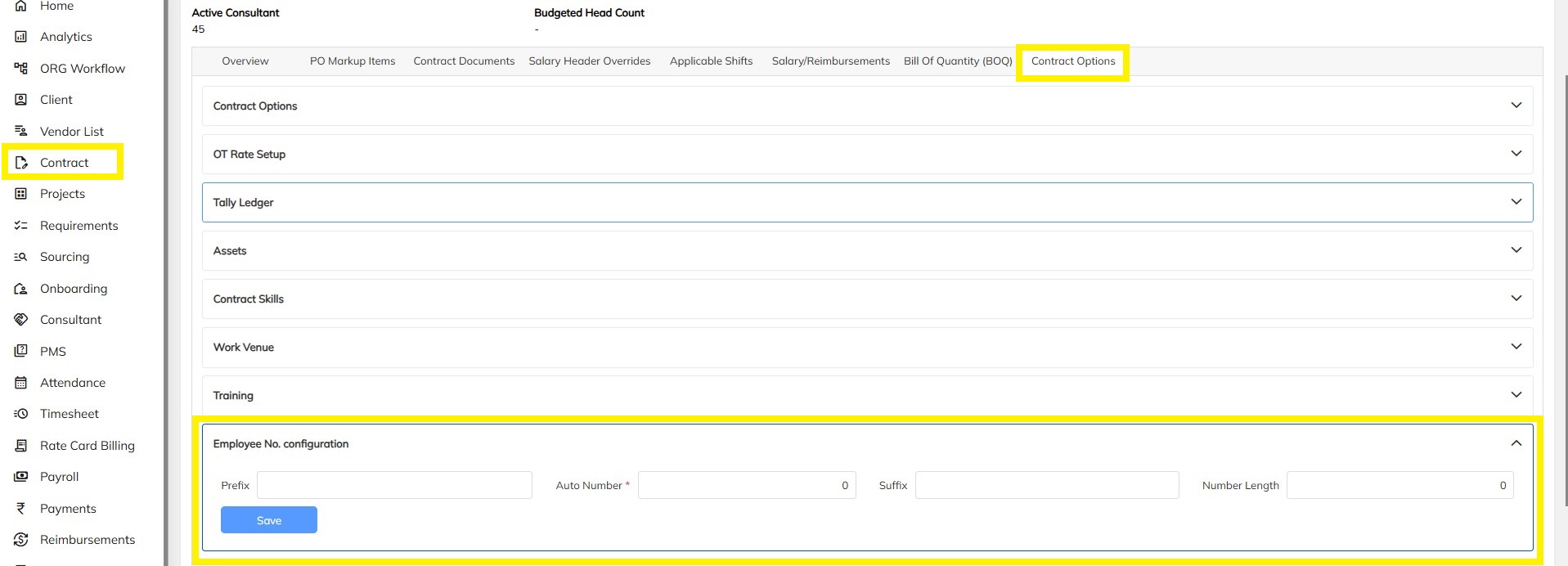Click the PMS icon
The width and height of the screenshot is (1568, 566).
coord(21,352)
